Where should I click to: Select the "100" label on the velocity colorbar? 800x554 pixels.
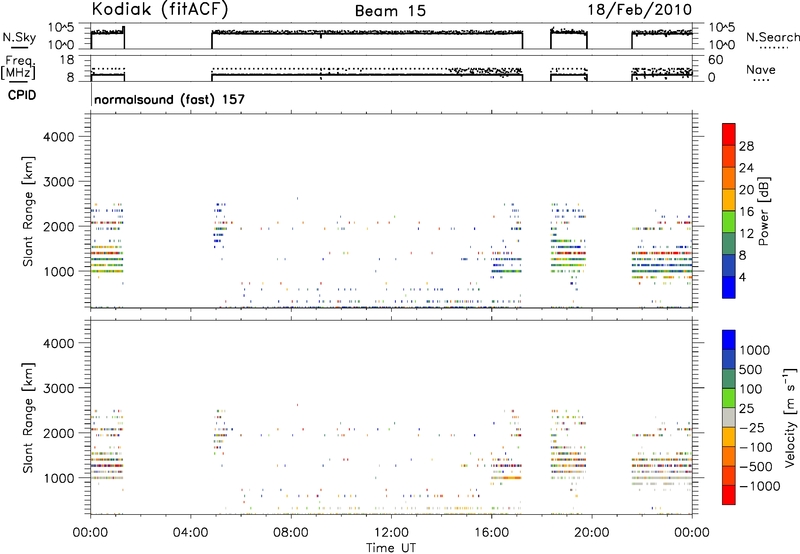[x=751, y=389]
